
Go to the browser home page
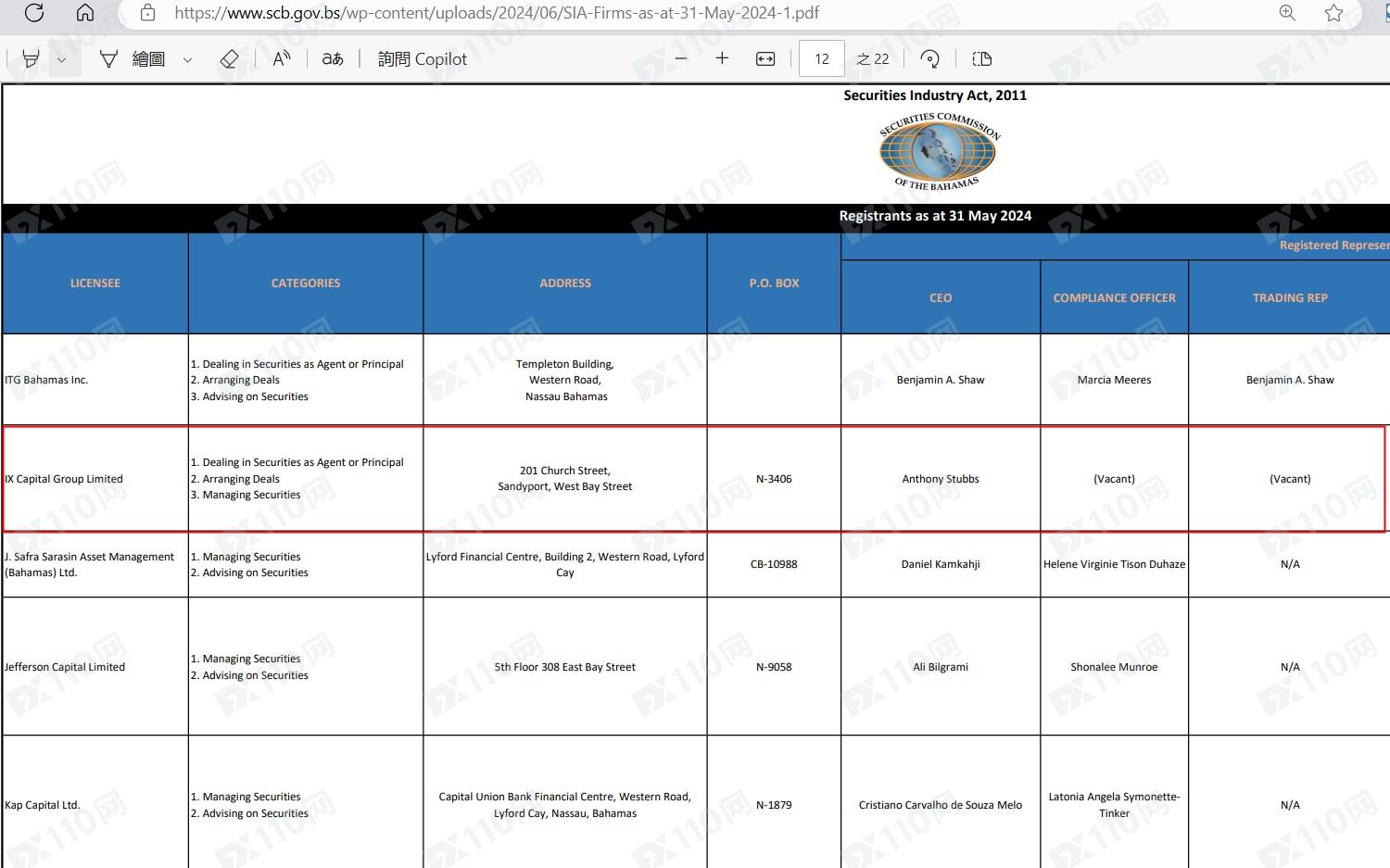pos(85,13)
